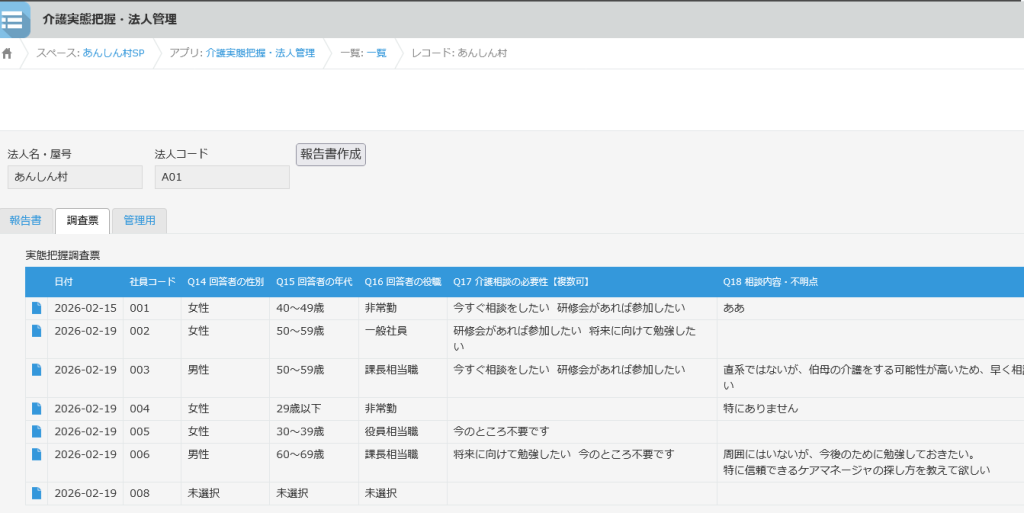This screenshot has width=1024, height=513.
Task: Click the 法人名・屋号 field showing あんしん村
Action: point(75,177)
